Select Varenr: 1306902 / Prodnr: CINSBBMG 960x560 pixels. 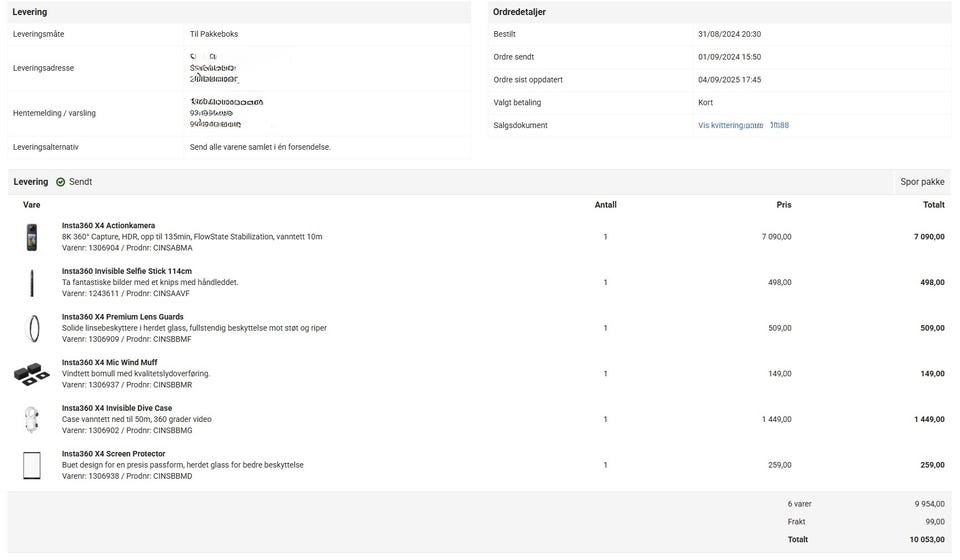click(x=127, y=431)
